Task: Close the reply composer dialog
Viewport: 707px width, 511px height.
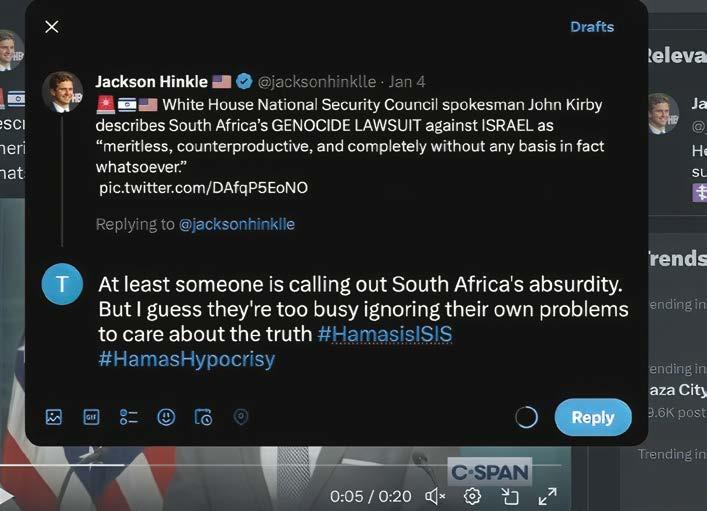Action: 52,27
